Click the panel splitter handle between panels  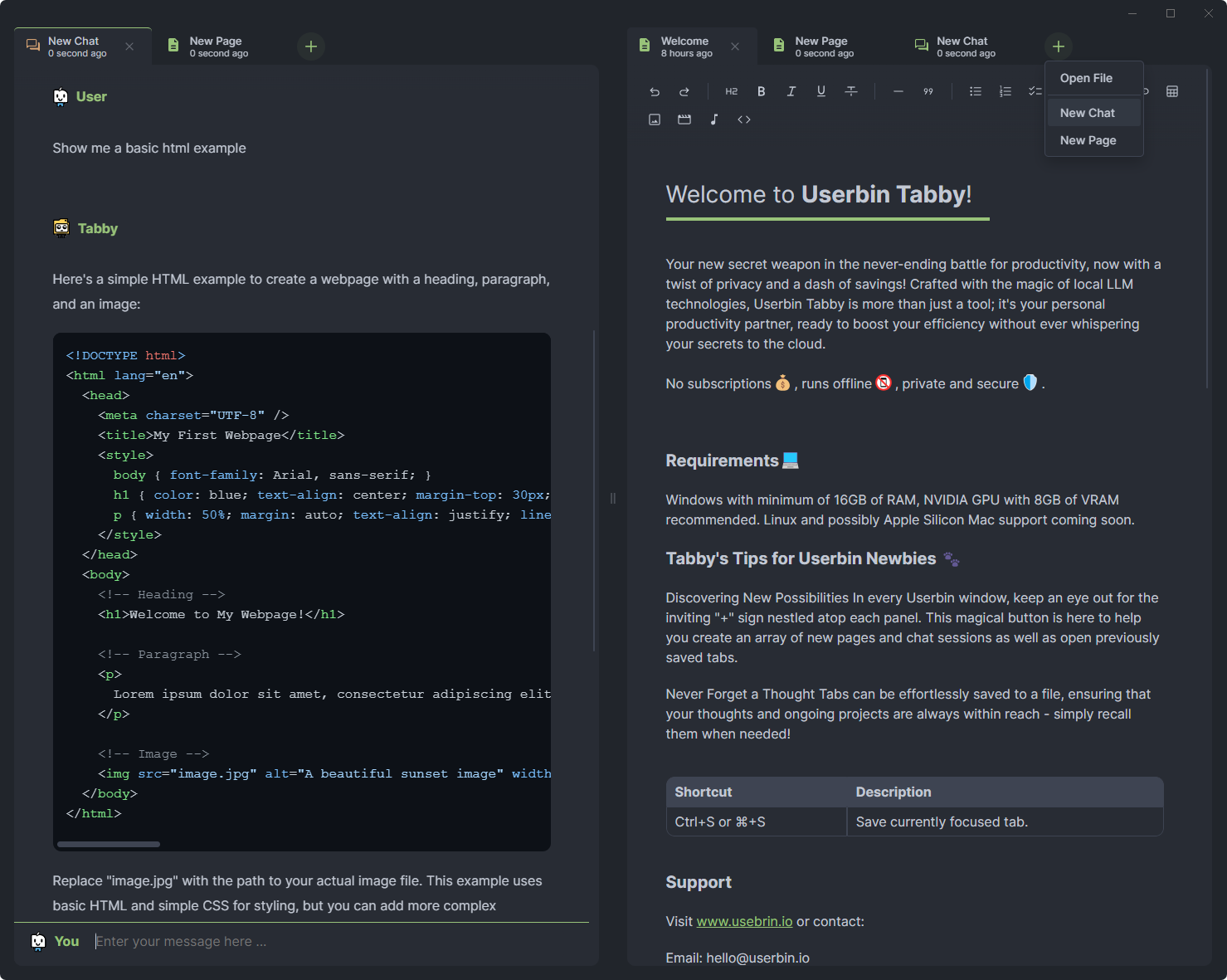pyautogui.click(x=613, y=498)
